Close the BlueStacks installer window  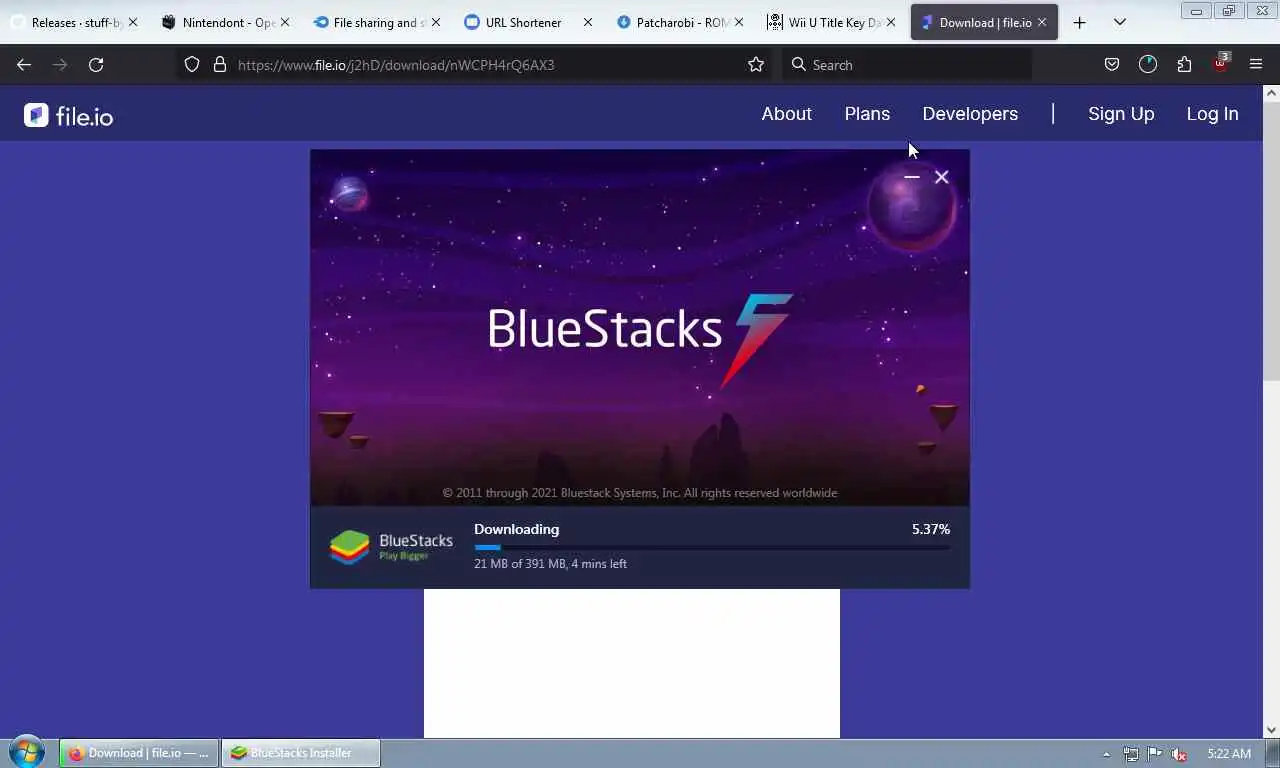(x=941, y=177)
